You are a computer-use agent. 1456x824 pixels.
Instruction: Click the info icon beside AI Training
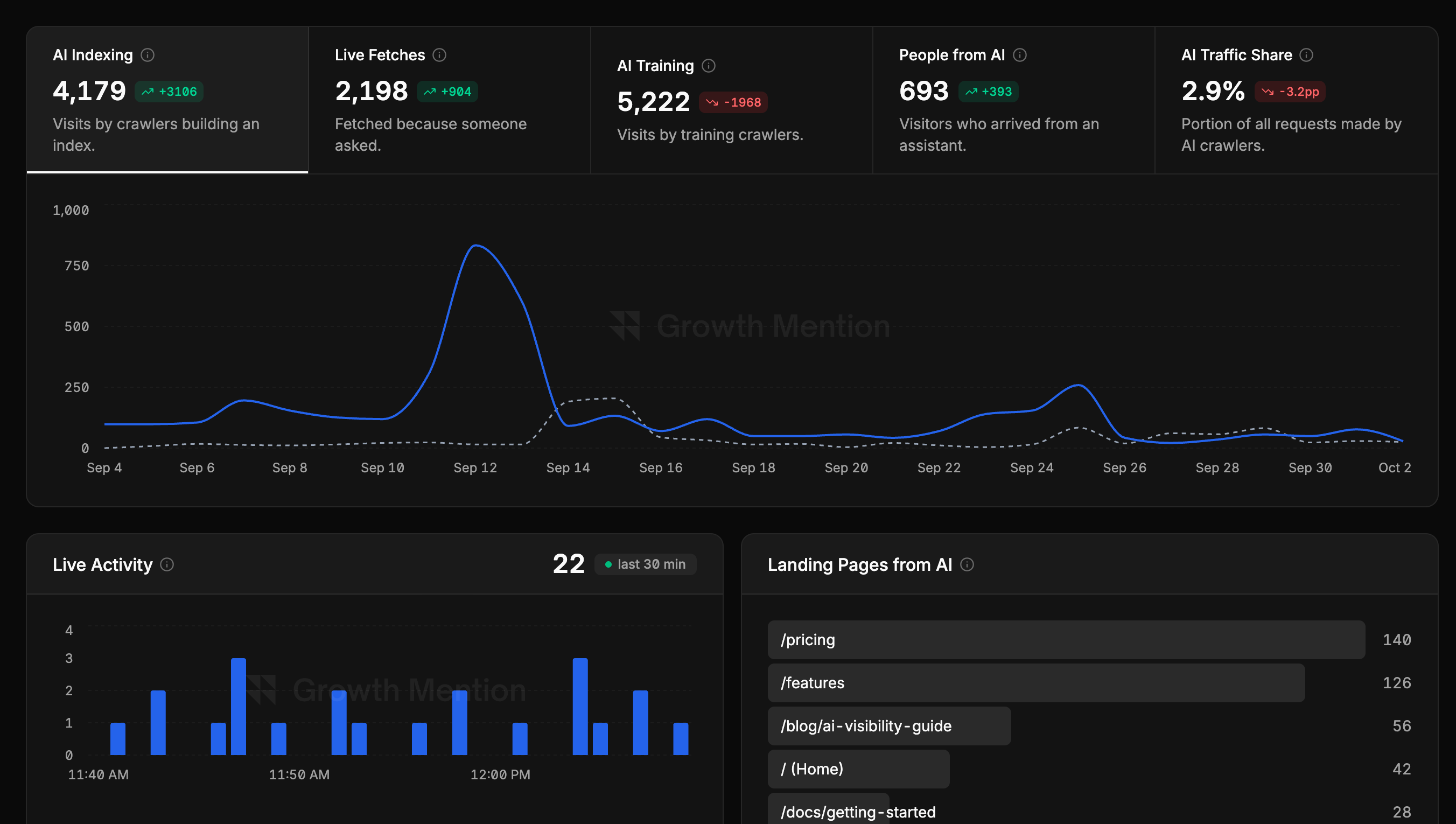click(x=709, y=66)
